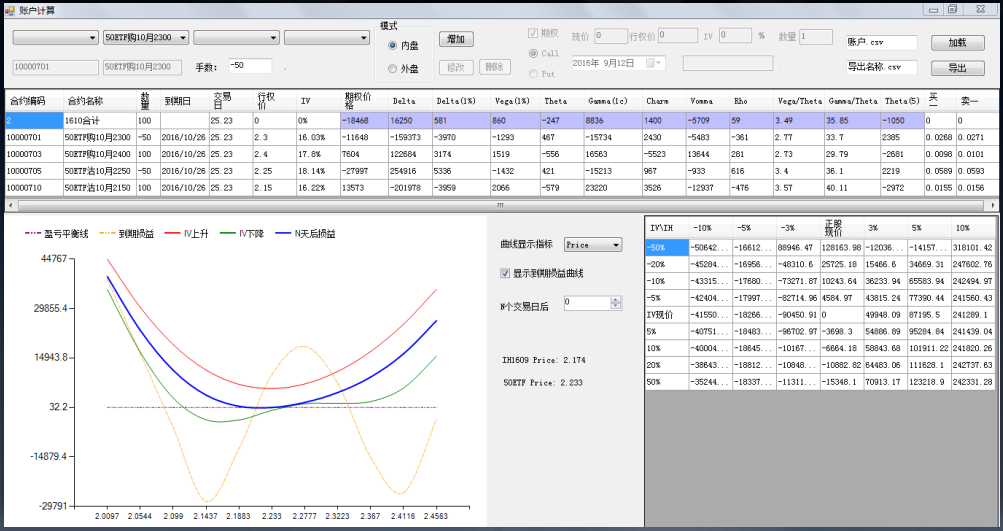
Task: Choose the Put radio option
Action: click(533, 74)
